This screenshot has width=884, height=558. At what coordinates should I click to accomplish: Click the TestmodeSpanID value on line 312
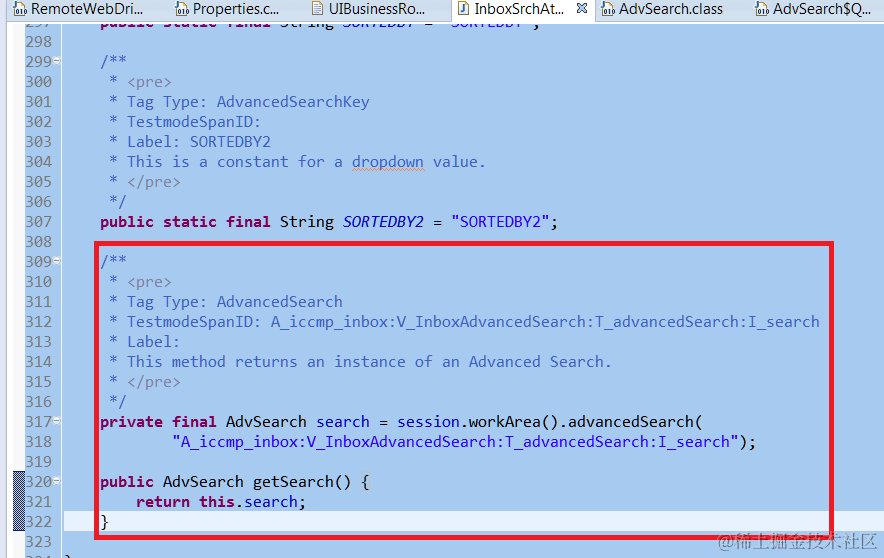(545, 322)
